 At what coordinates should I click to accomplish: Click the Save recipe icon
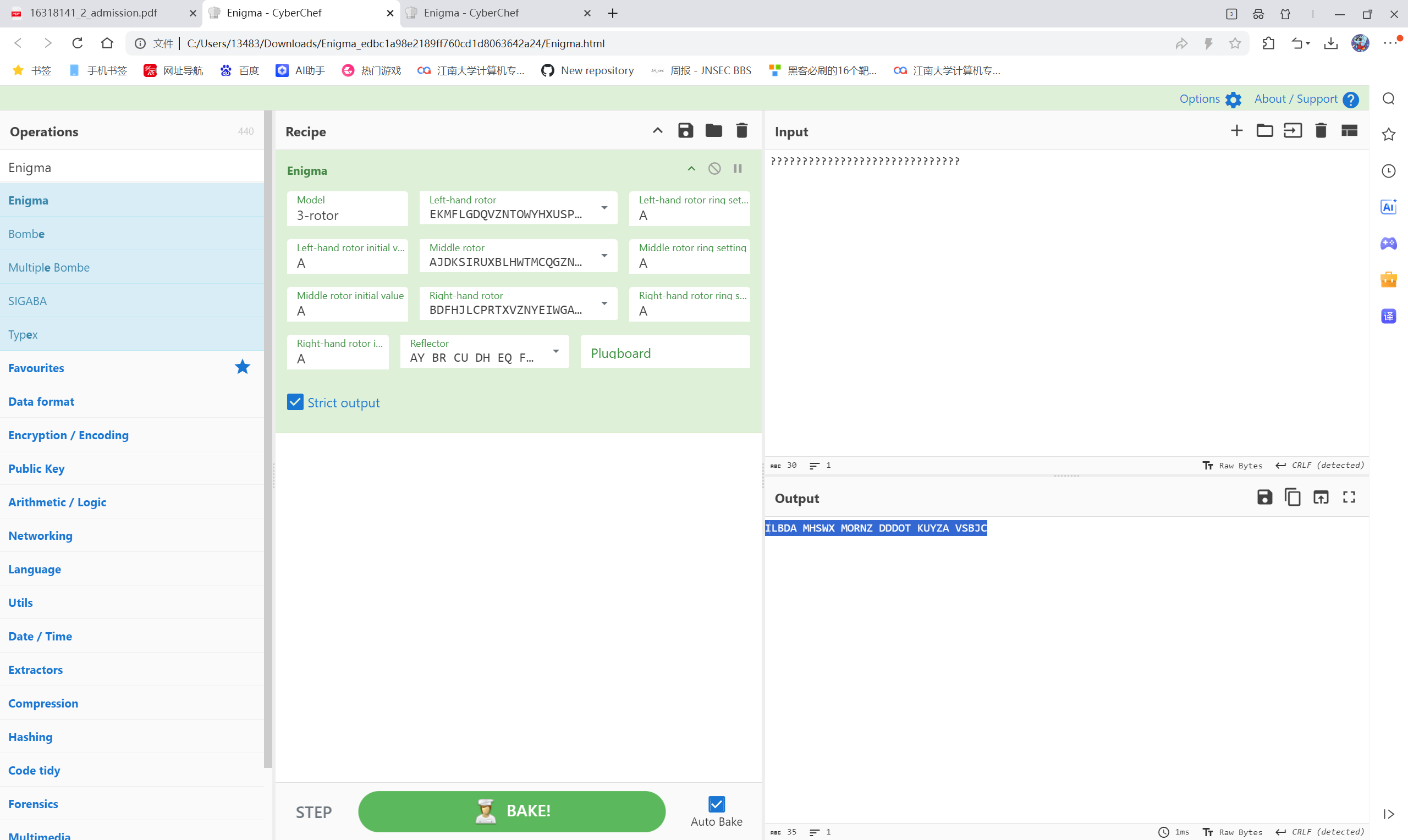(x=685, y=131)
